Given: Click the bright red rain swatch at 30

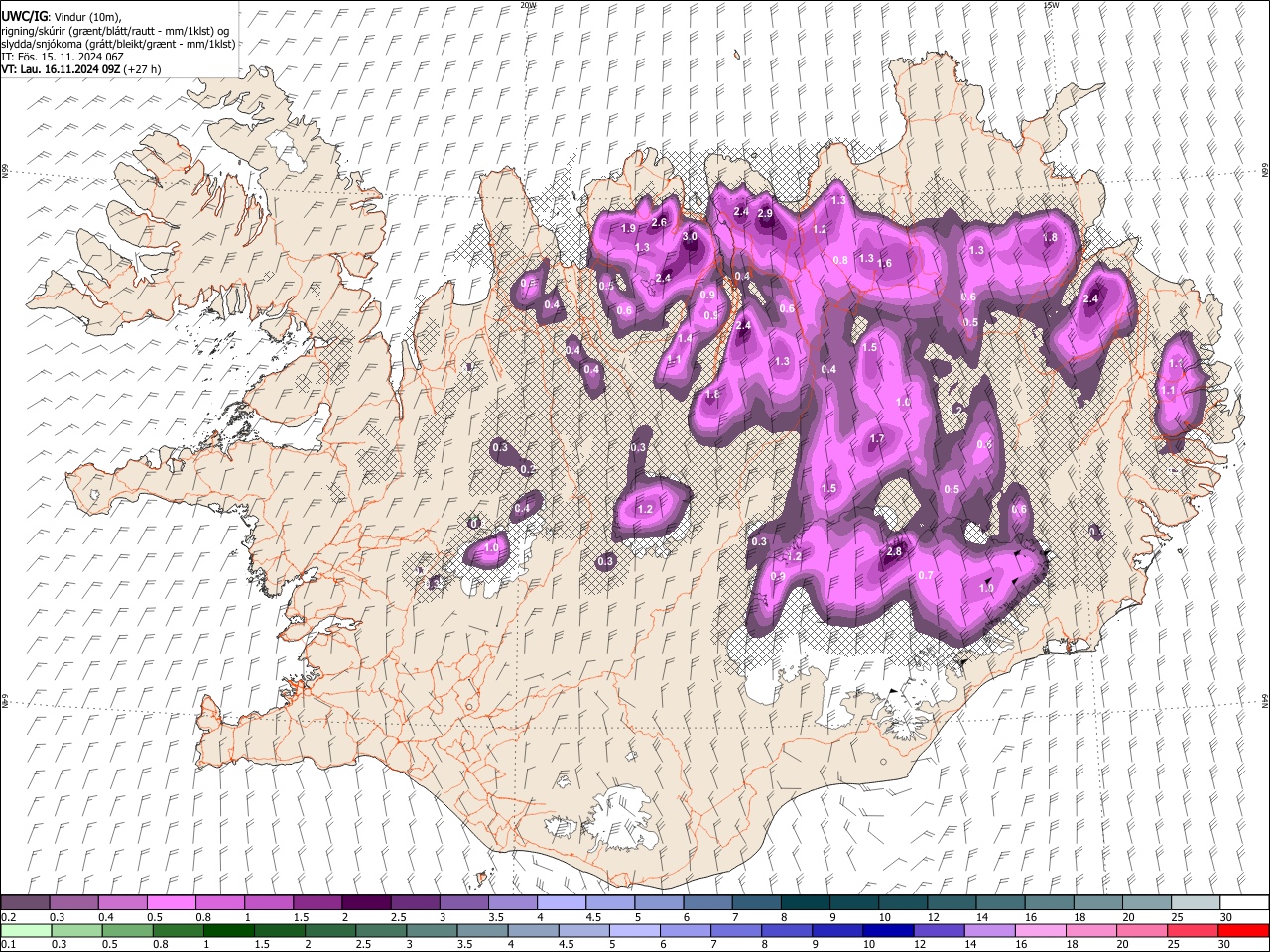Looking at the screenshot, I should click(1242, 930).
